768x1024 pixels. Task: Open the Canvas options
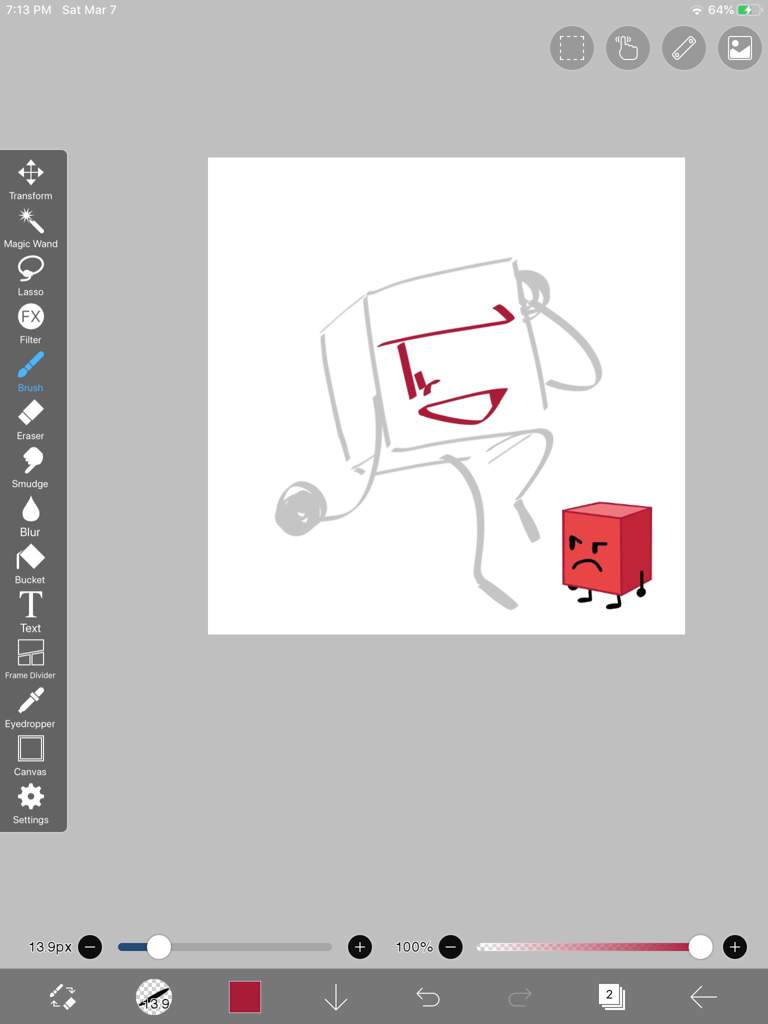point(31,756)
